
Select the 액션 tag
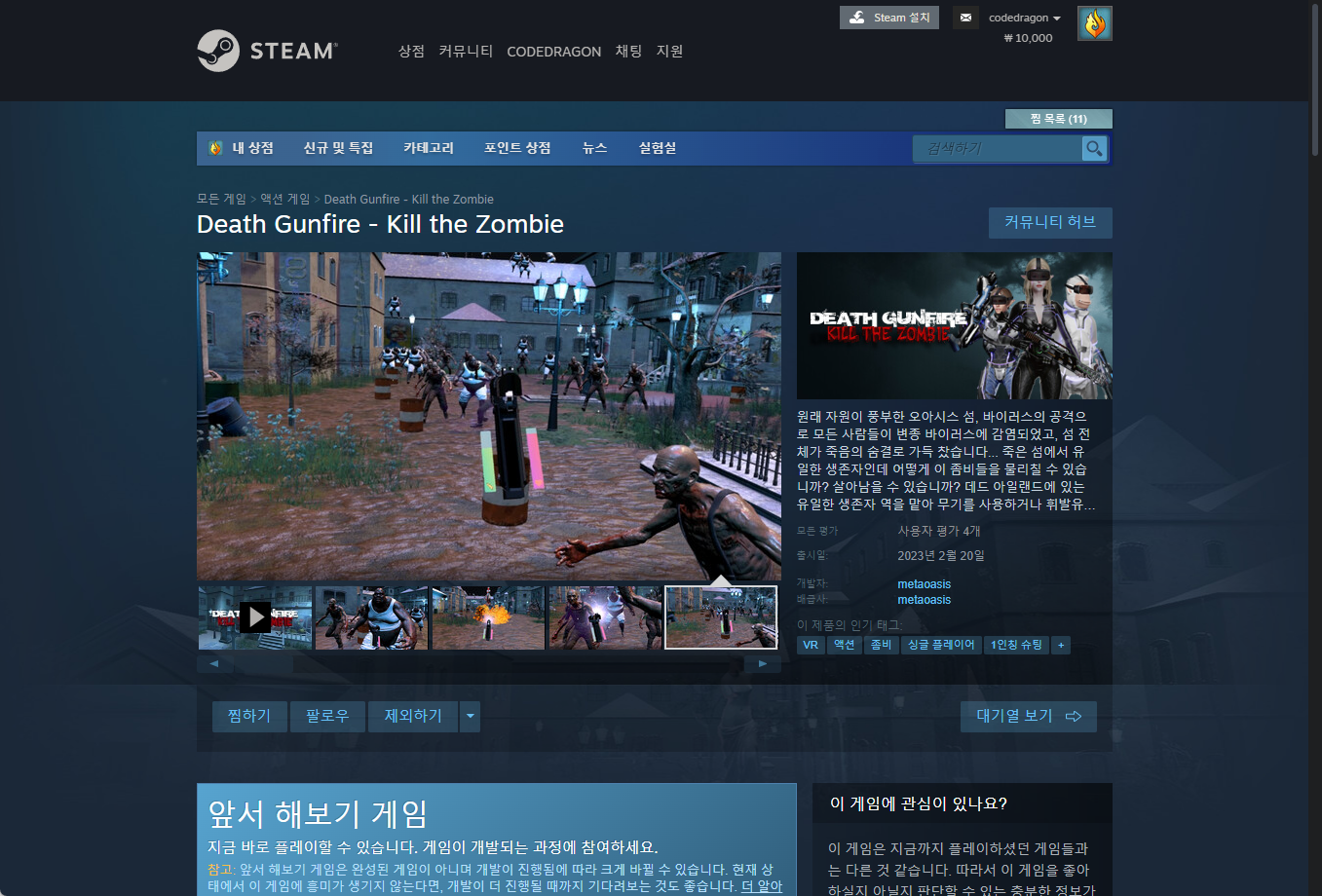click(844, 645)
